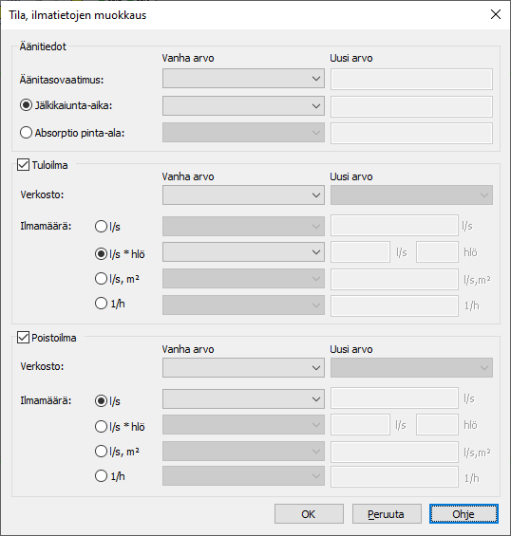Toggle the Tuloilma checkbox
Image resolution: width=511 pixels, height=536 pixels.
[x=23, y=165]
